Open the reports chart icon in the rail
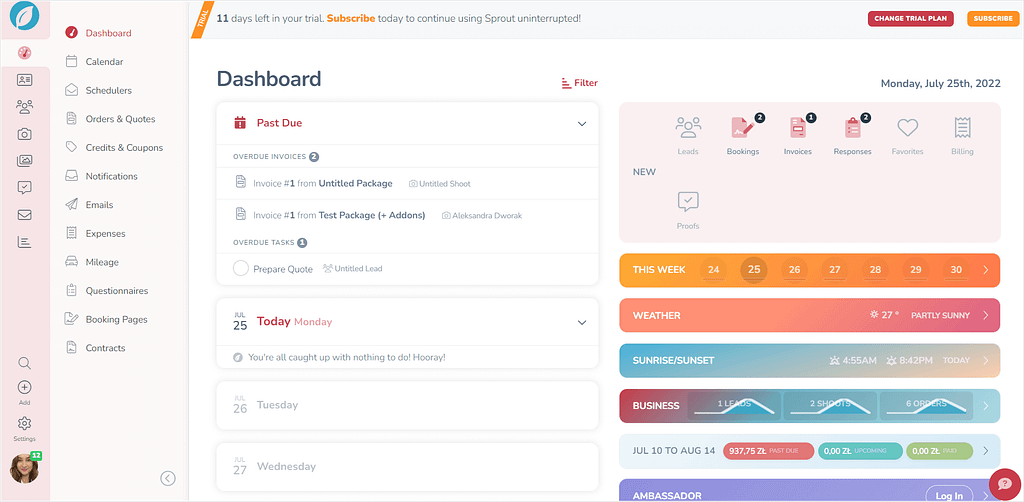1024x502 pixels. (x=24, y=242)
